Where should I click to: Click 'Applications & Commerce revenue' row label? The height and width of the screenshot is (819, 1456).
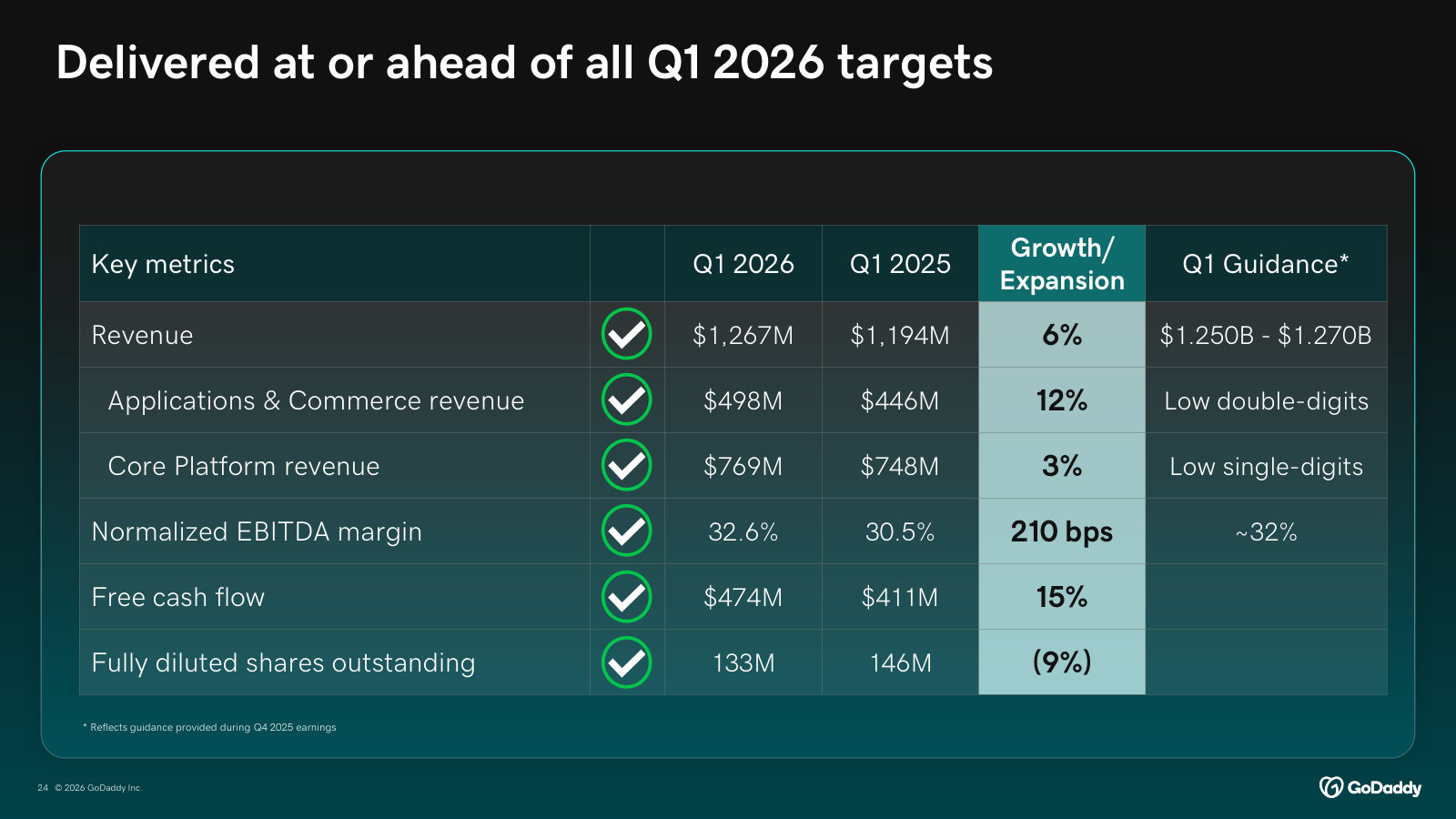tap(316, 400)
